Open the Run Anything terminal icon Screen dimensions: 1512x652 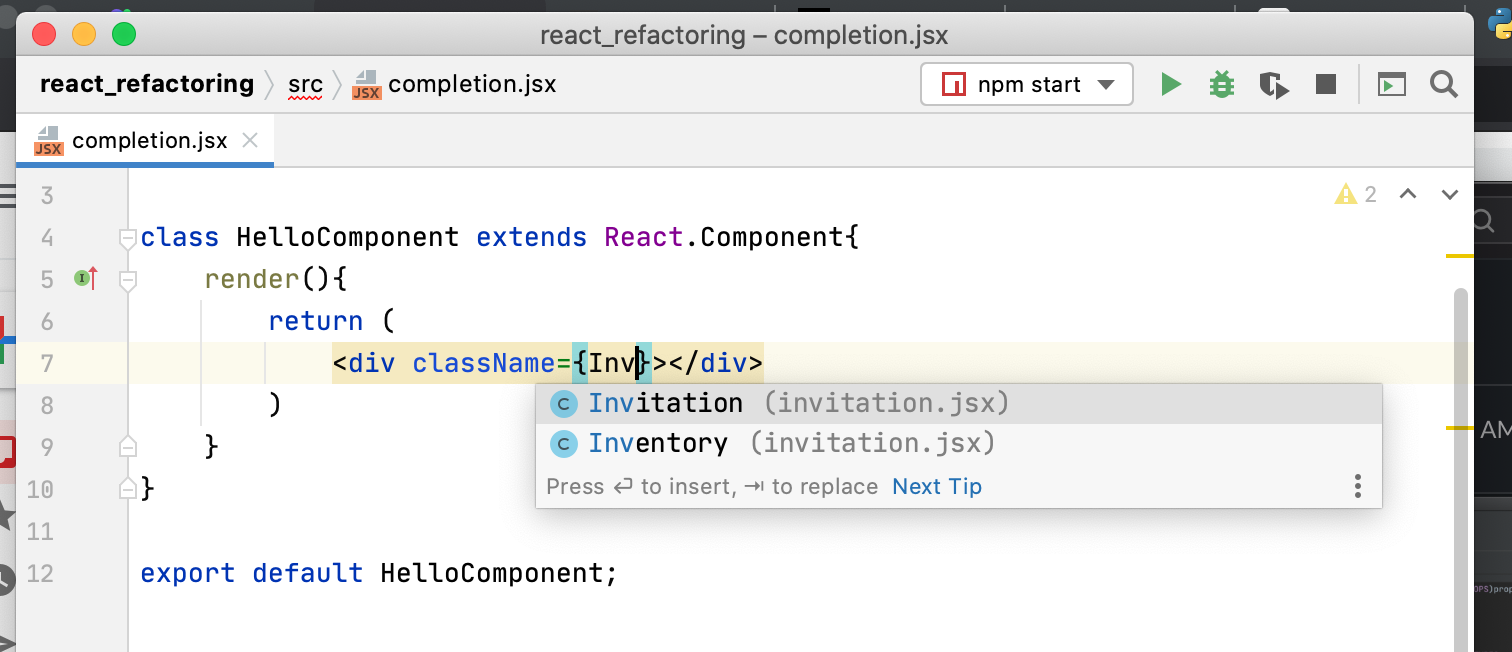click(1392, 85)
